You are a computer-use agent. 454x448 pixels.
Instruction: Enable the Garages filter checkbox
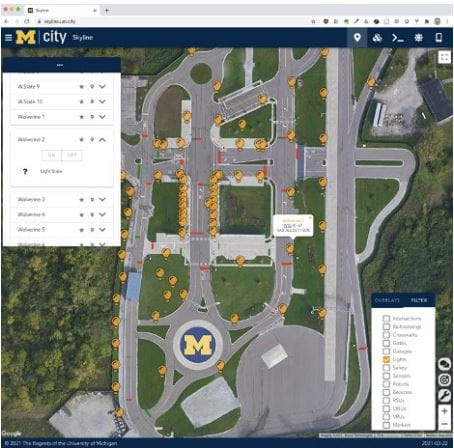(x=386, y=351)
